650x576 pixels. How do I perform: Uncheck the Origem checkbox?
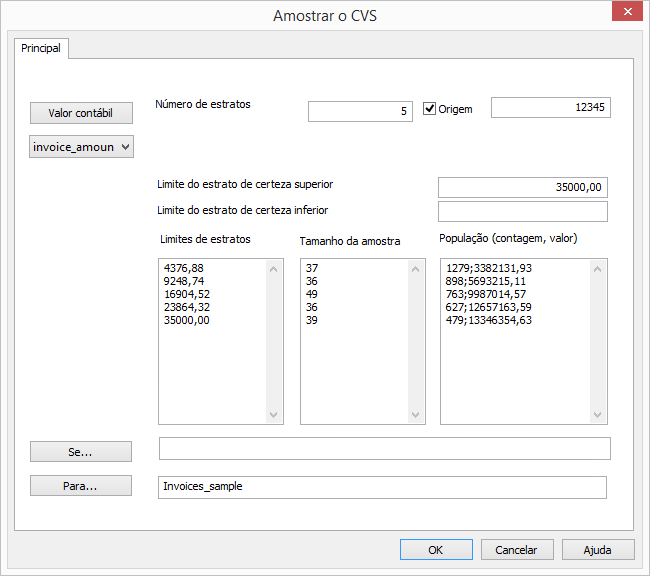(431, 109)
